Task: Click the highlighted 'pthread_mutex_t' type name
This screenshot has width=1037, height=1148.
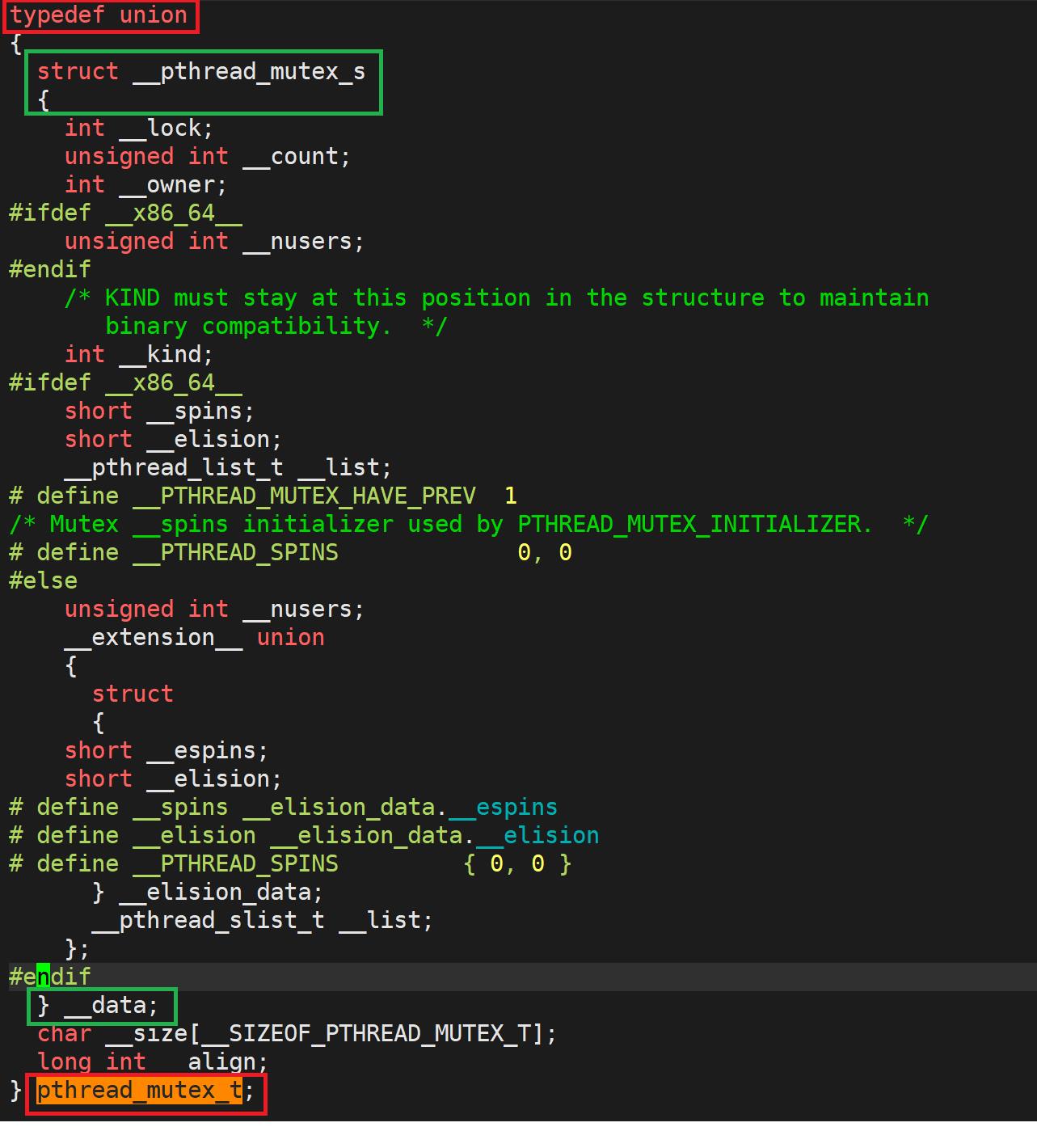Action: [x=139, y=1091]
